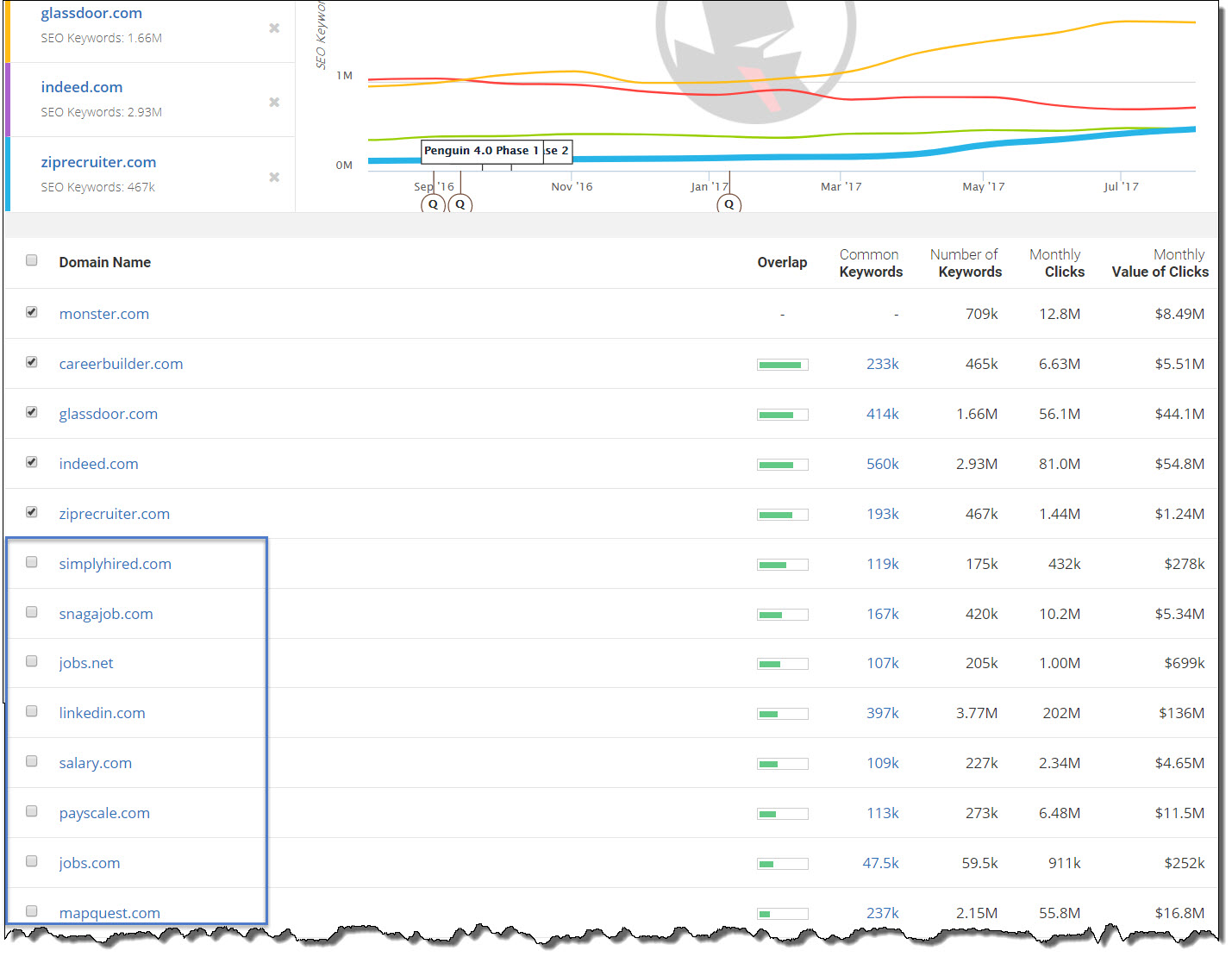Image resolution: width=1232 pixels, height=963 pixels.
Task: Open snagajob.com's 167k common keywords
Action: tap(883, 614)
